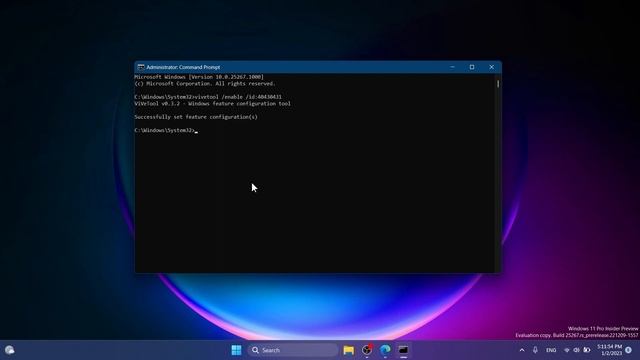Open File Explorer from the taskbar
Image resolution: width=640 pixels, height=360 pixels.
tap(349, 350)
